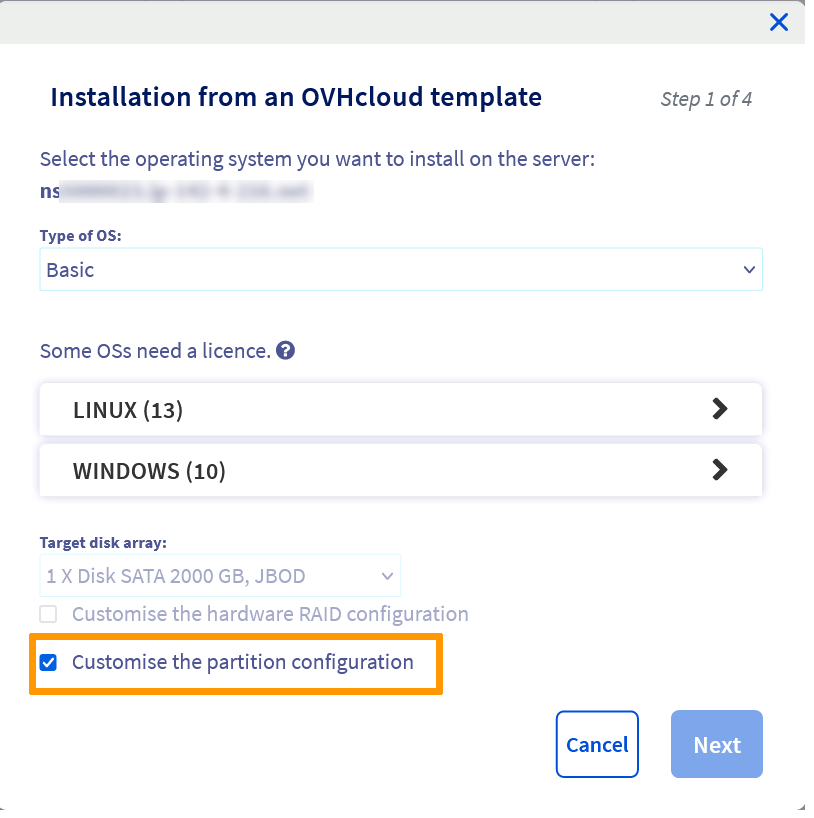Open the Target disk array selector
Viewport: 814px width, 818px height.
coord(220,576)
